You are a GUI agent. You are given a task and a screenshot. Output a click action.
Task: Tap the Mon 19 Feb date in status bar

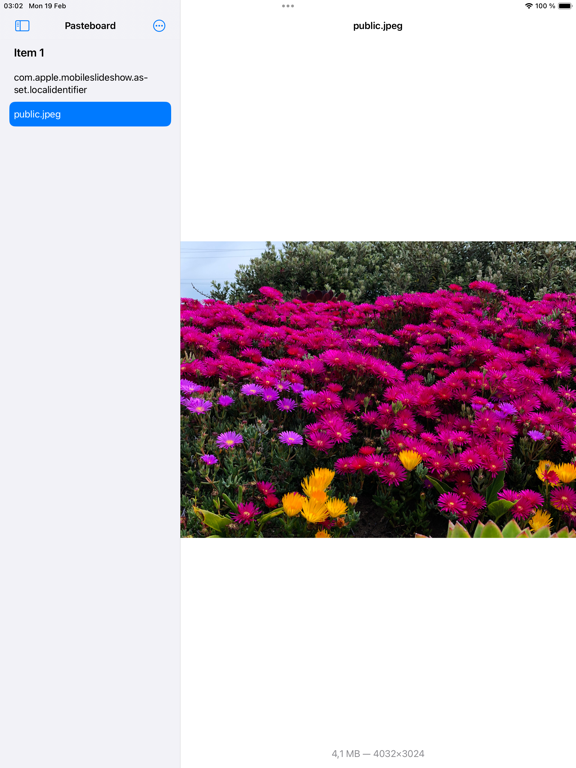click(47, 6)
